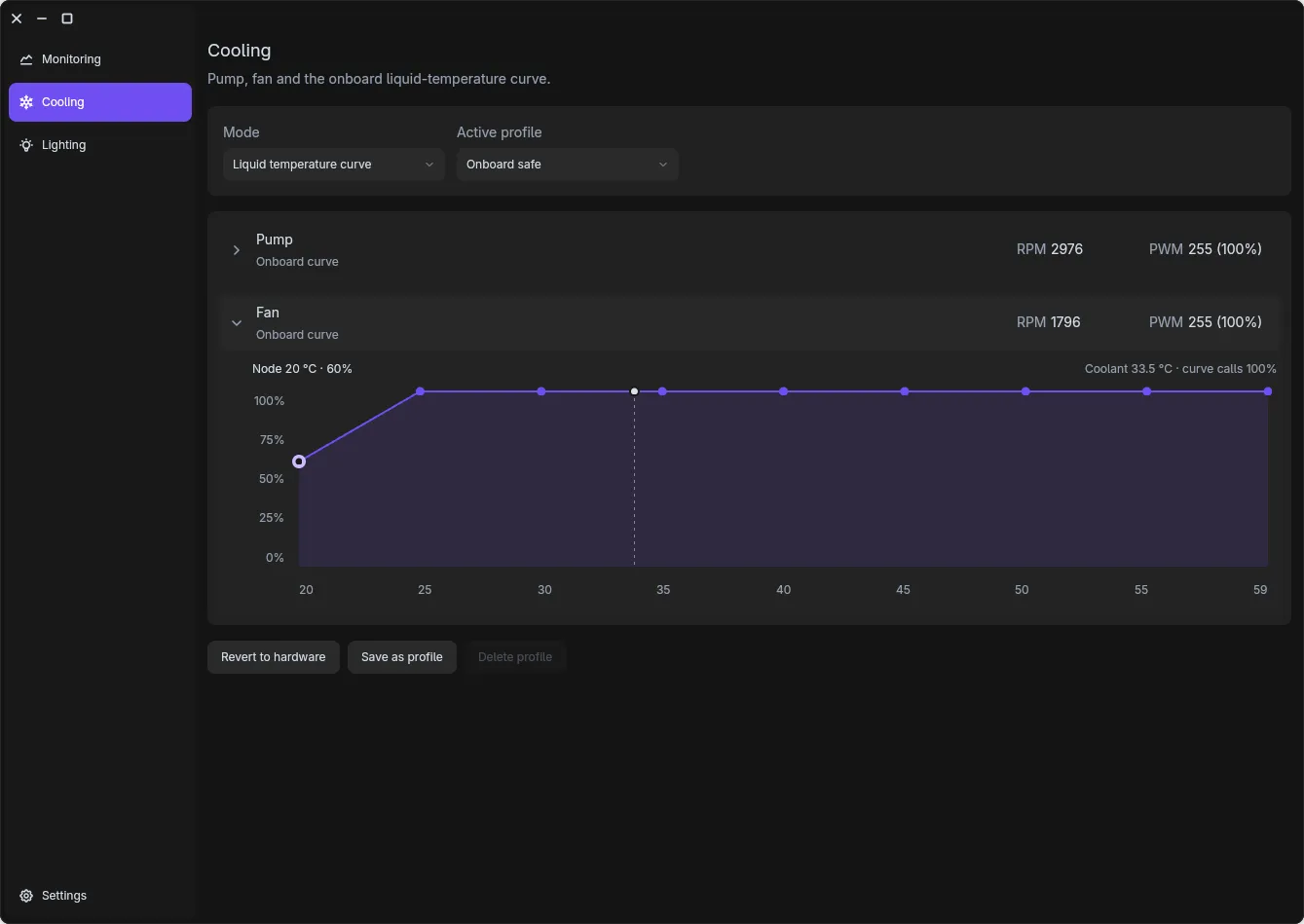Select the fan curve node at 50 °C
This screenshot has height=924, width=1304.
[x=1025, y=391]
